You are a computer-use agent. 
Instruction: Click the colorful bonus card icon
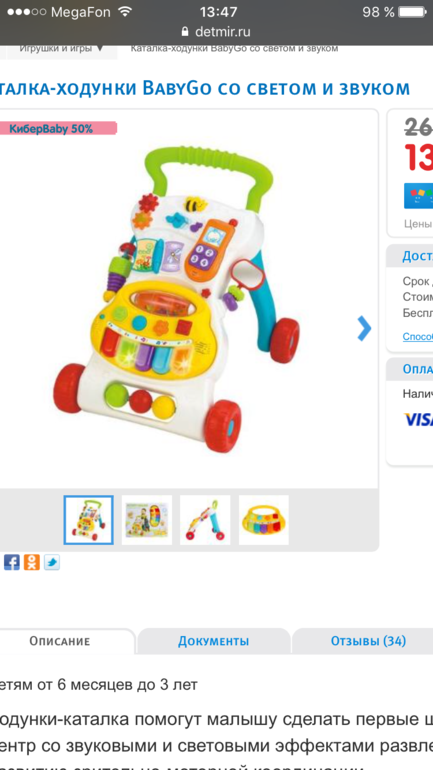pos(418,196)
